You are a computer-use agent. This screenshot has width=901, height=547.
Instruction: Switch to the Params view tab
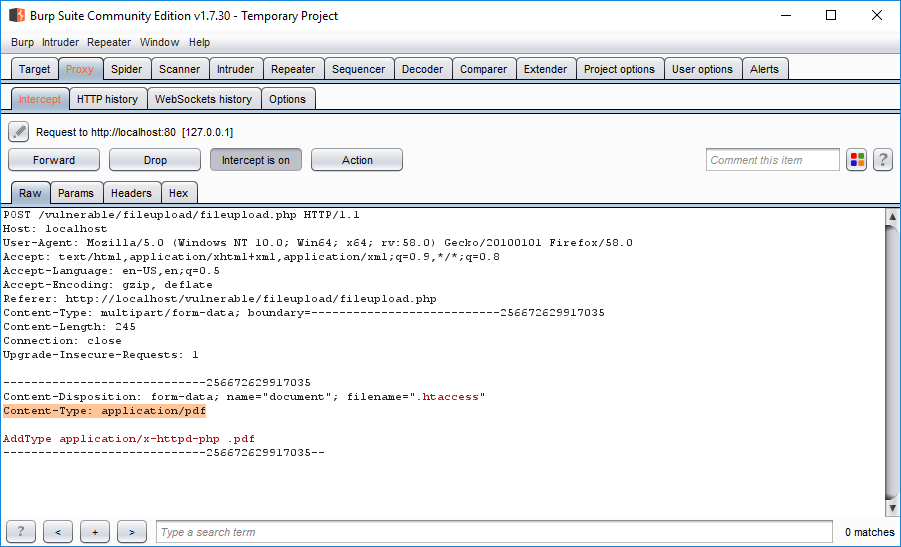[76, 193]
